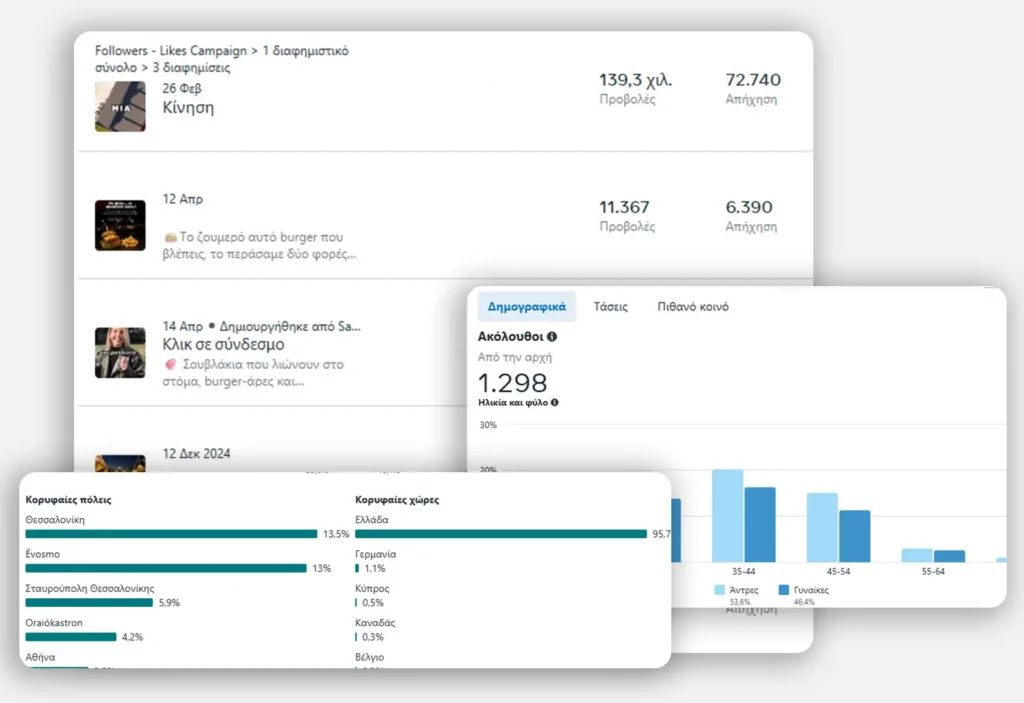Click the info icon next to Ακόλουθοι

point(553,337)
